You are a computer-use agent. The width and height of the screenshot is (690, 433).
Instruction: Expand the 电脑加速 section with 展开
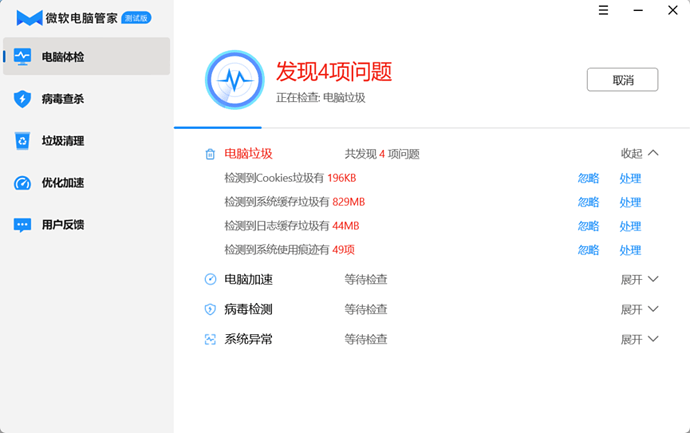(x=631, y=279)
